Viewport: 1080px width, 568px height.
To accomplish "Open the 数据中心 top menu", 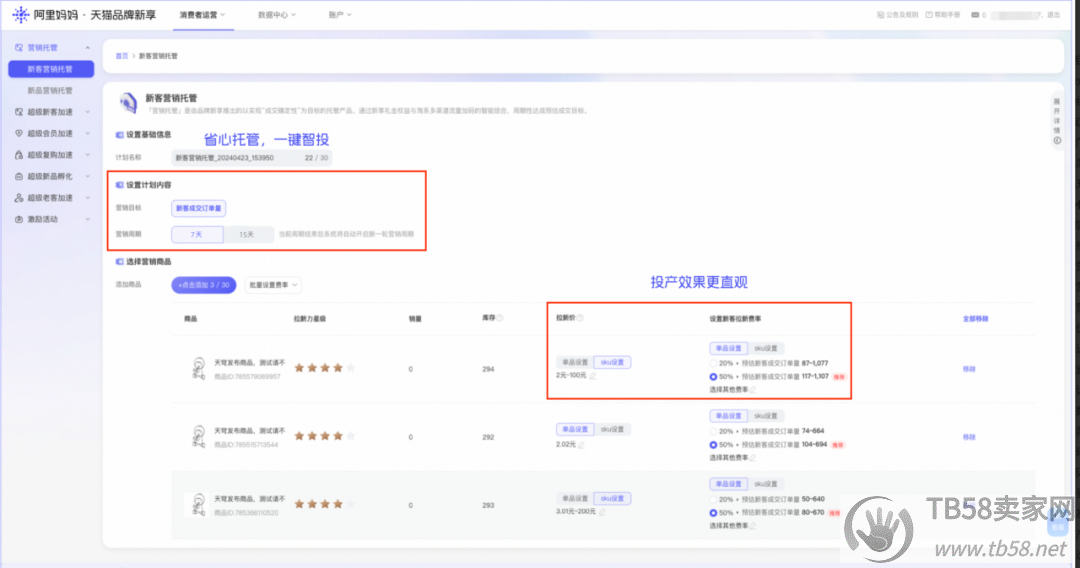I will point(277,14).
